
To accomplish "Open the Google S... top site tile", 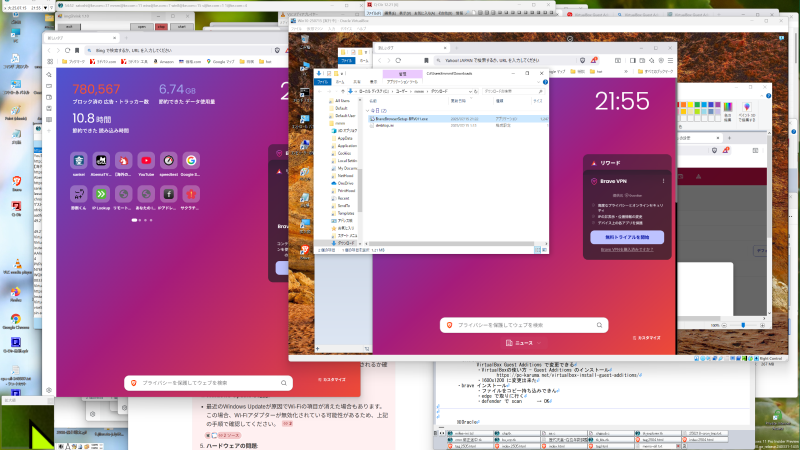I will [191, 161].
